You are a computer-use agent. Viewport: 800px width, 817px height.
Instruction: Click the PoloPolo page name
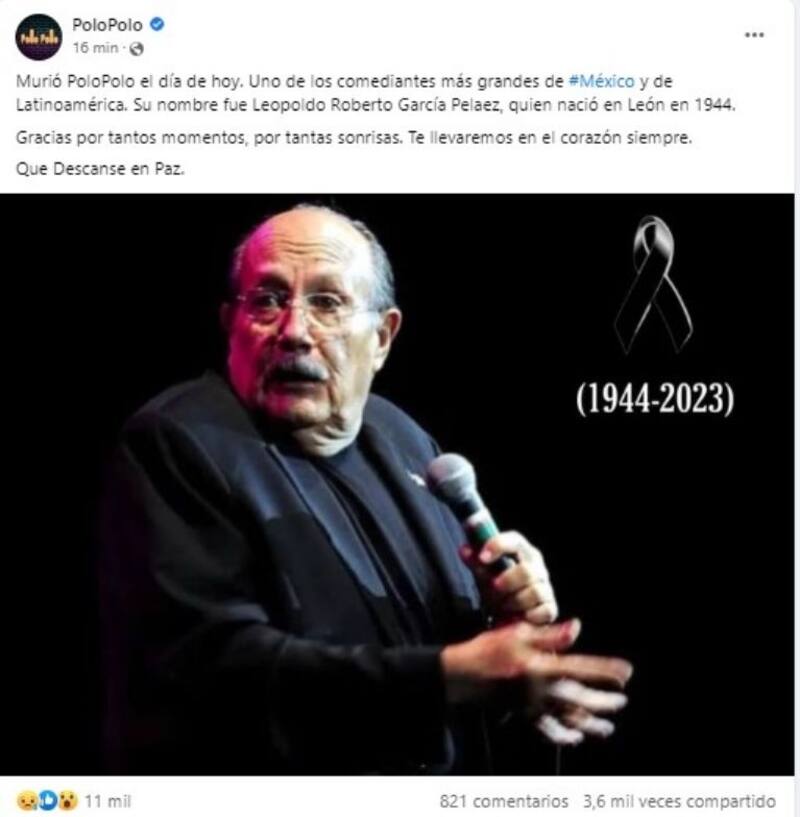pyautogui.click(x=107, y=24)
